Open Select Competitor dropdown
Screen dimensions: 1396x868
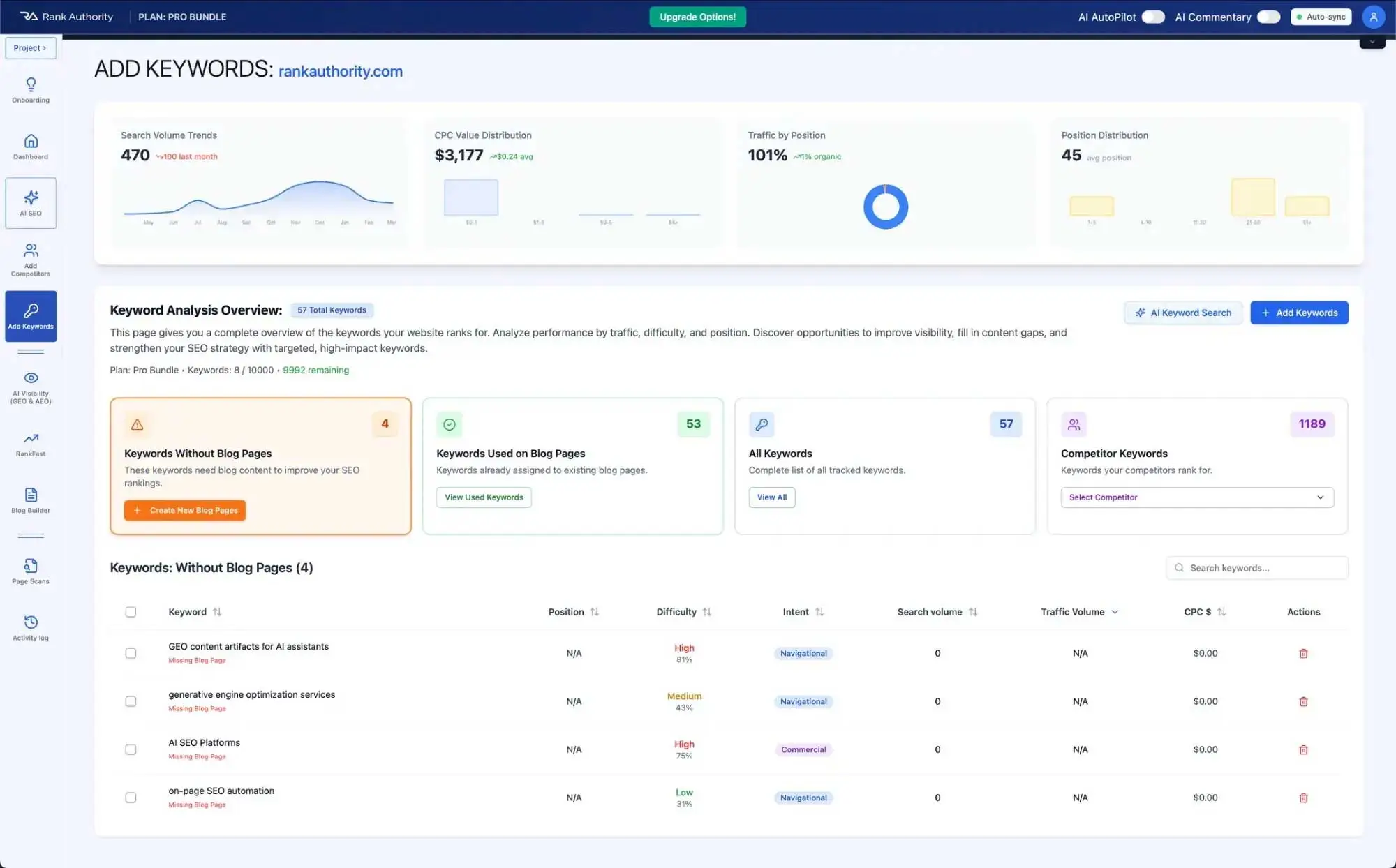[x=1197, y=497]
